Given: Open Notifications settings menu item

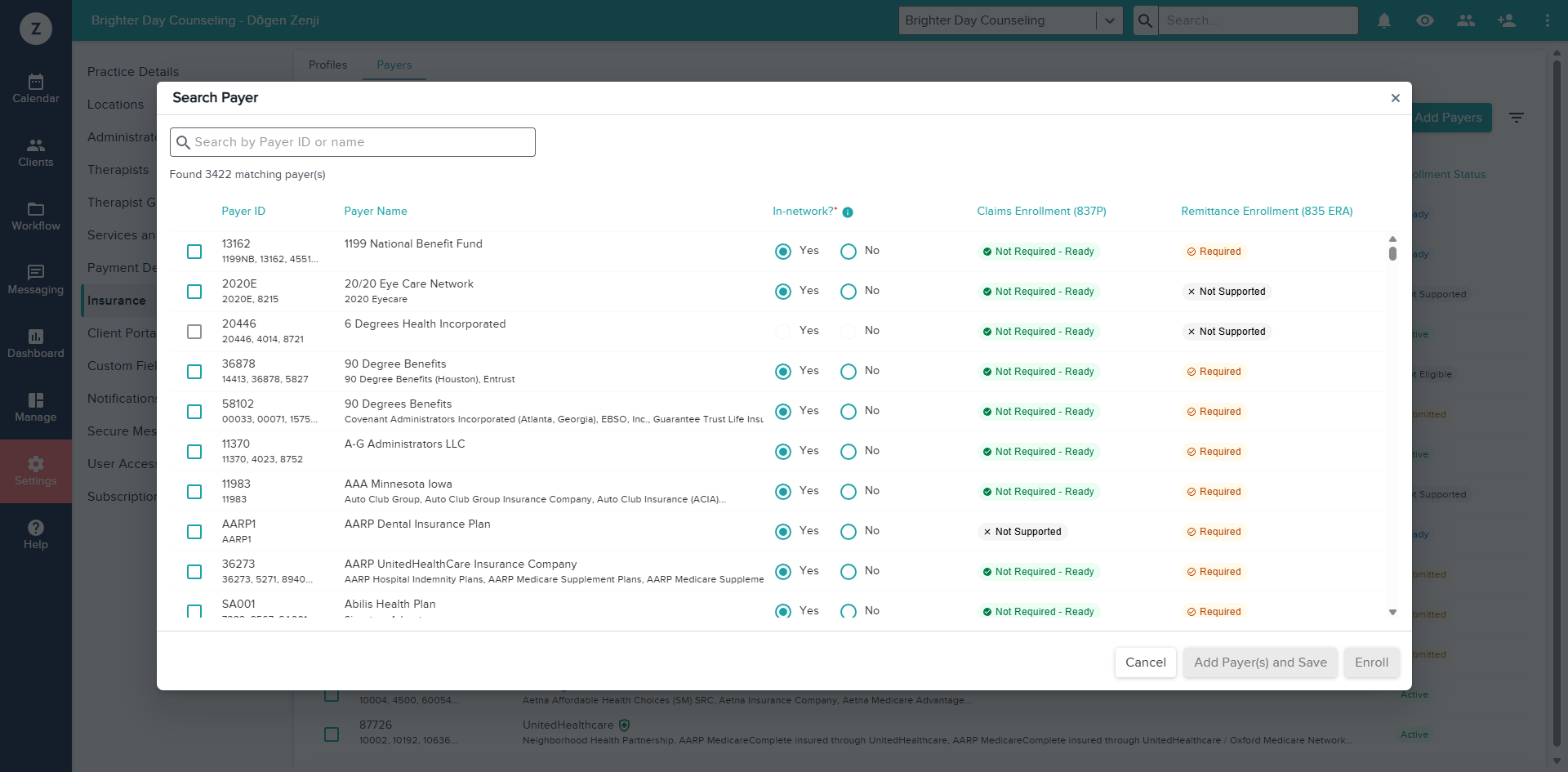Looking at the screenshot, I should click(x=122, y=399).
